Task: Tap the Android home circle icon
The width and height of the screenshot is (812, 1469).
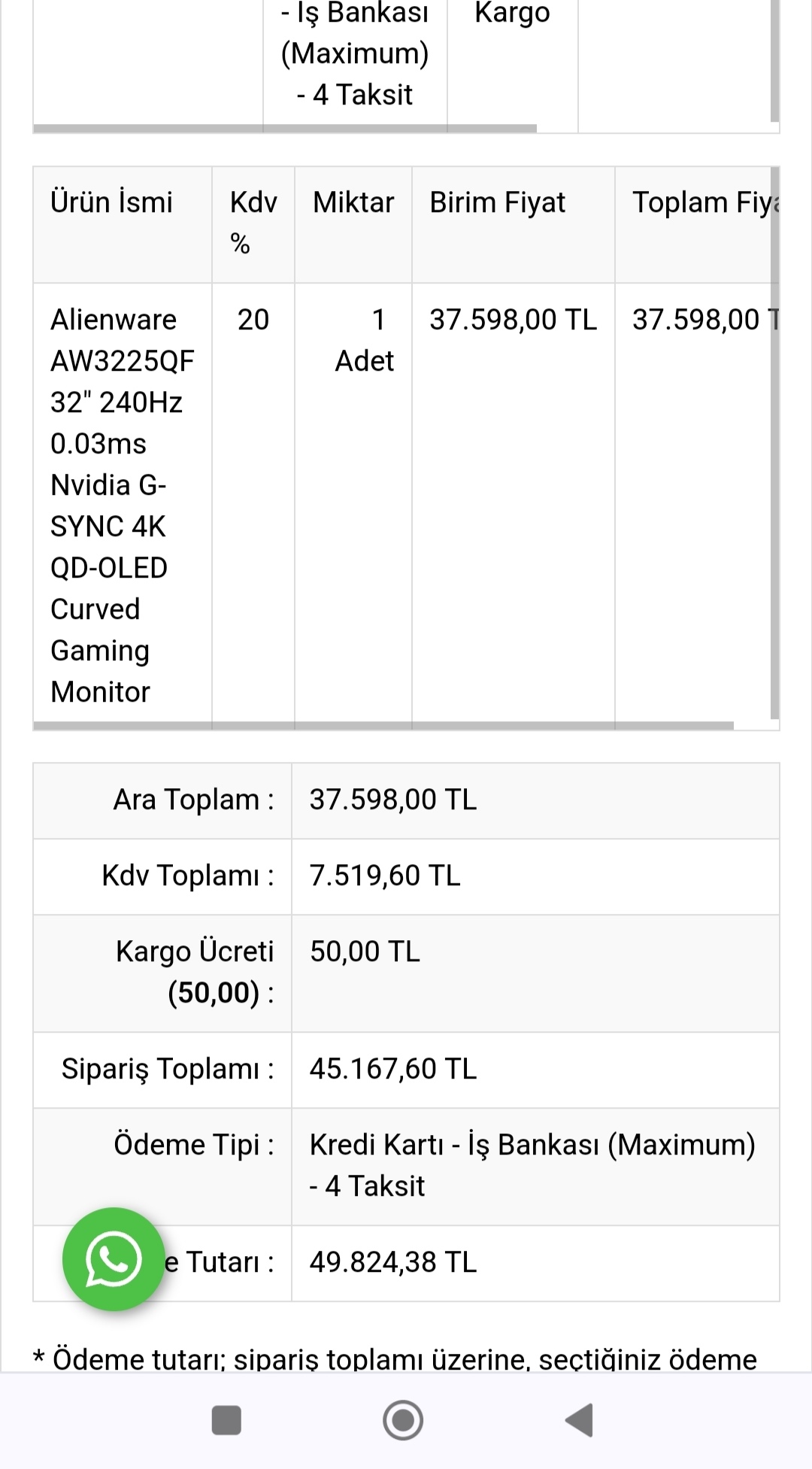Action: pos(403,1420)
